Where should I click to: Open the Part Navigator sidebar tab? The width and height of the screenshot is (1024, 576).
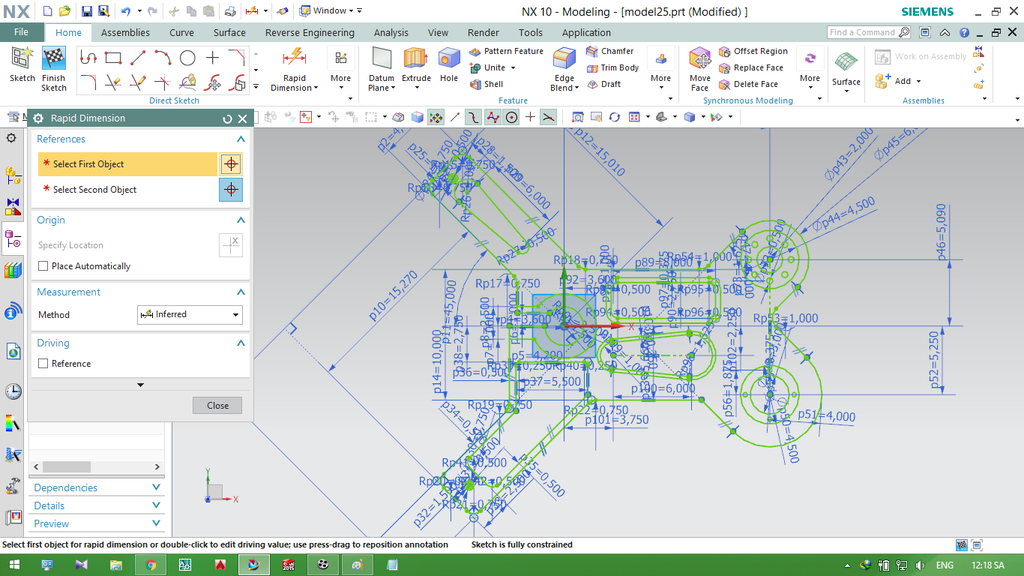tap(12, 239)
